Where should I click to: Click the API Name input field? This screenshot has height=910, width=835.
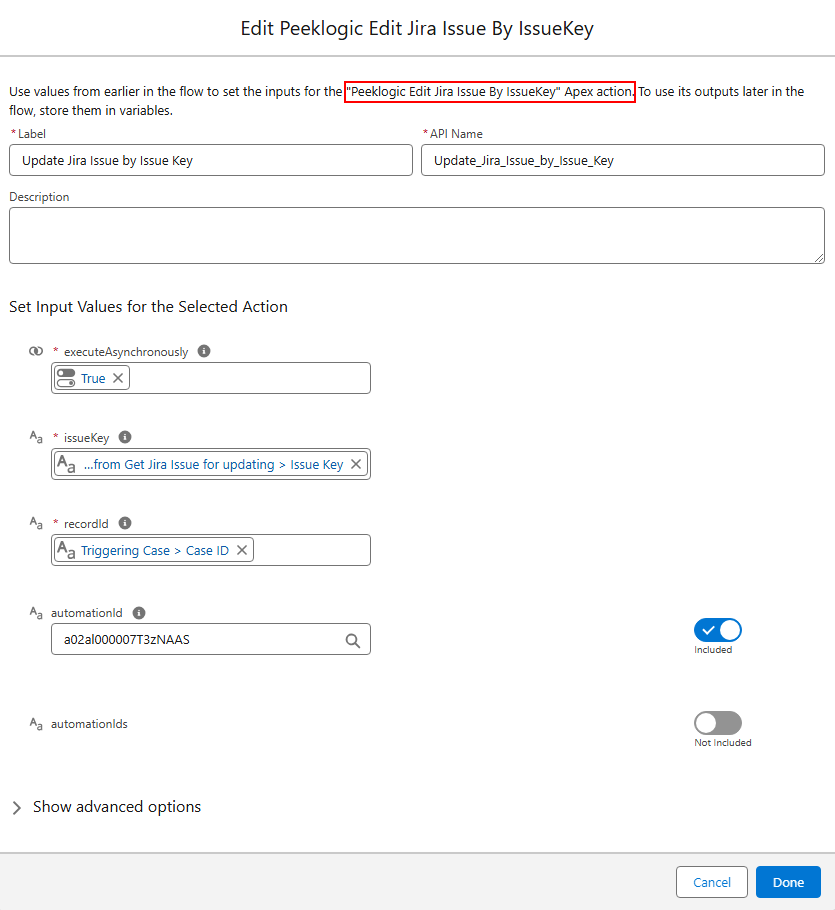click(623, 160)
